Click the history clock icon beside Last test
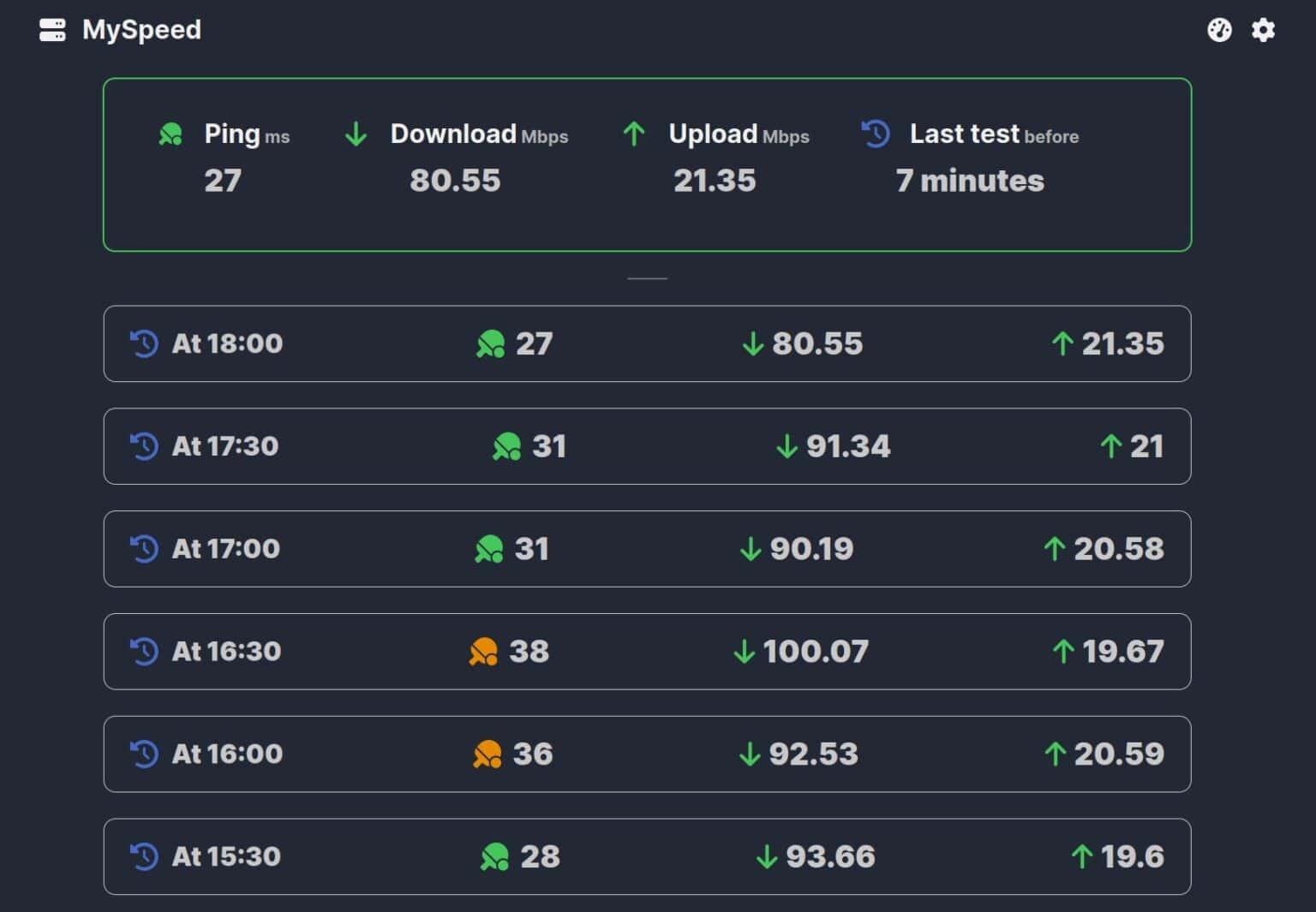This screenshot has width=1316, height=912. click(875, 134)
